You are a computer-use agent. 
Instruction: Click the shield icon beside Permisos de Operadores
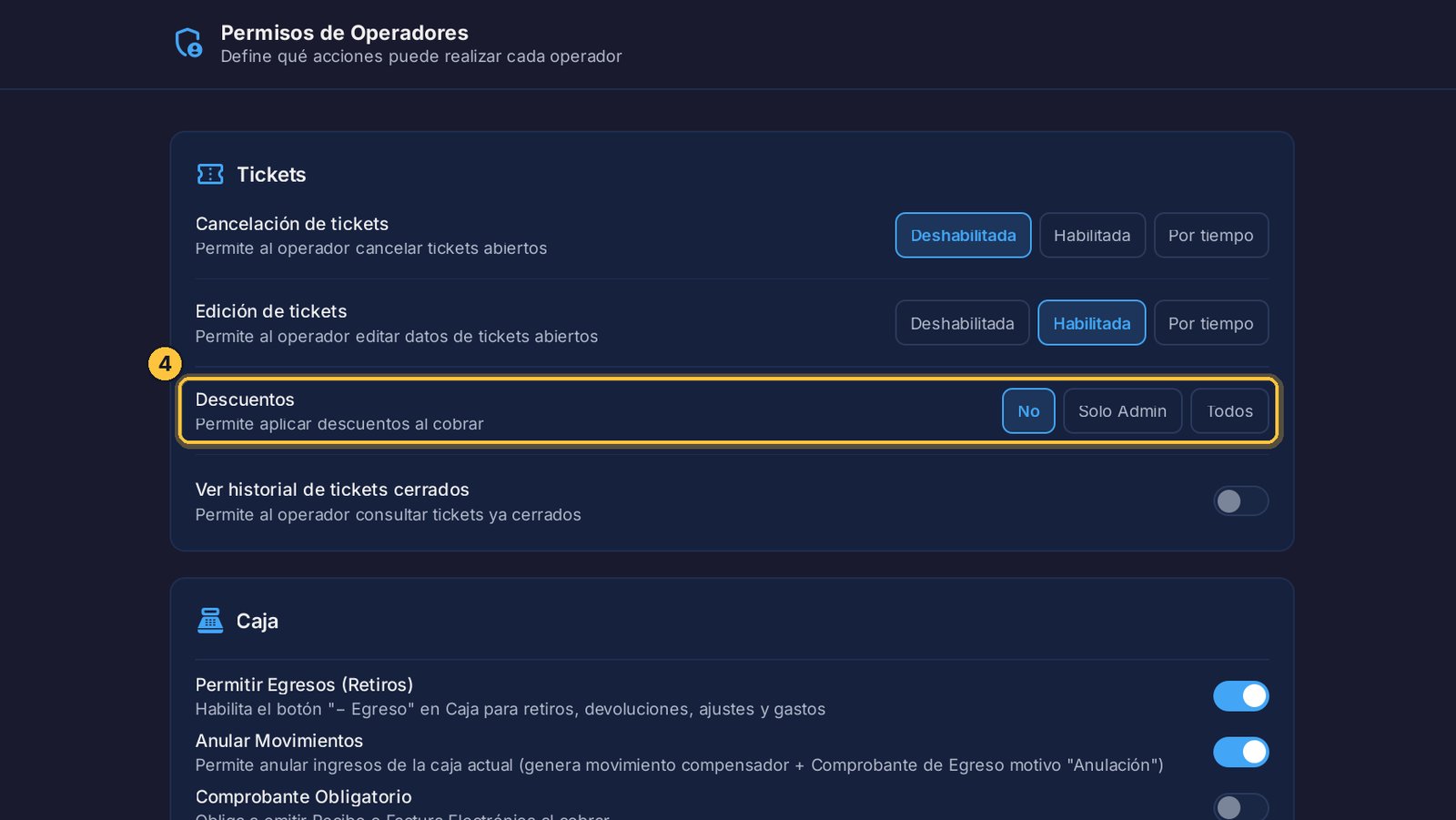[188, 43]
